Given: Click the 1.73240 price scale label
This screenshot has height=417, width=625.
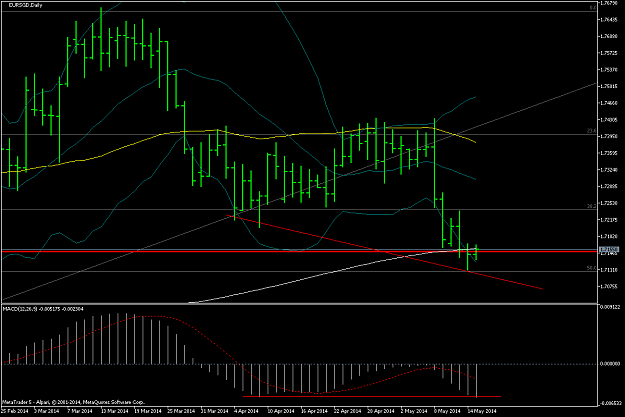Looking at the screenshot, I should pyautogui.click(x=609, y=170).
